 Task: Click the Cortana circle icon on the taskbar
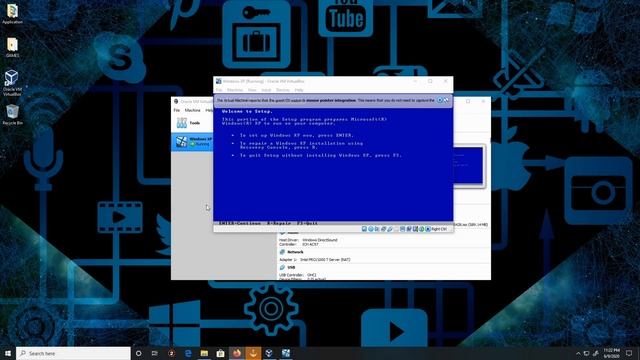[138, 353]
